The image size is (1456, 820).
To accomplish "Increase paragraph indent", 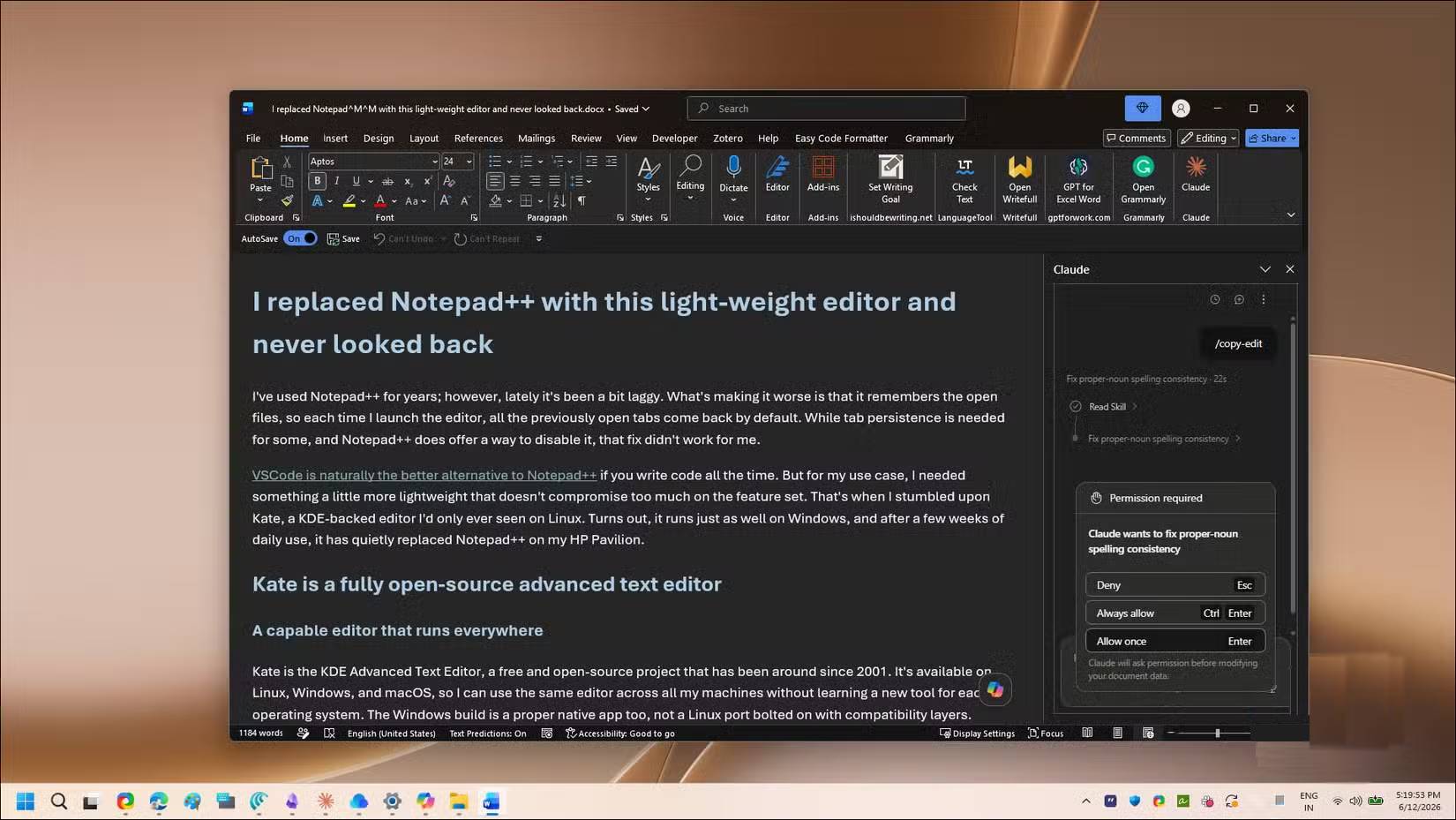I will click(611, 162).
